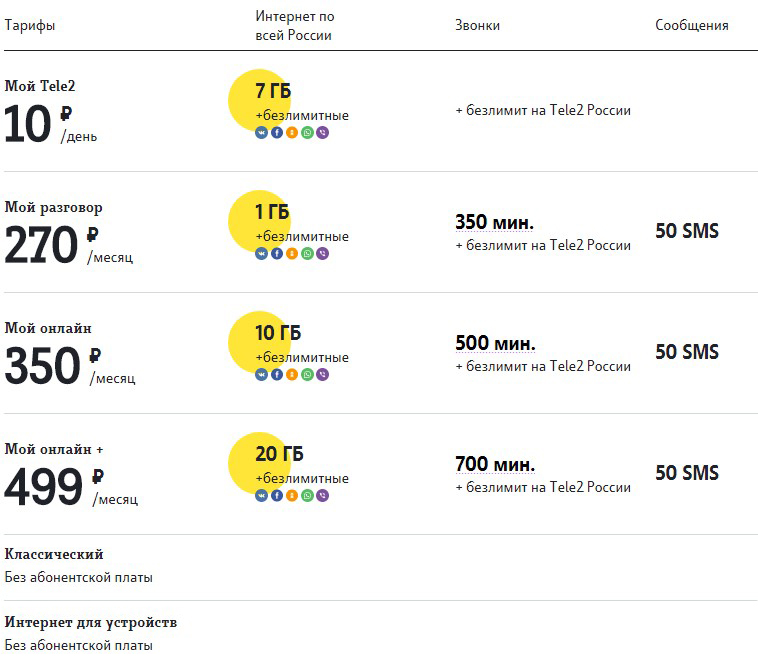Open the Классический tariff

(x=54, y=554)
